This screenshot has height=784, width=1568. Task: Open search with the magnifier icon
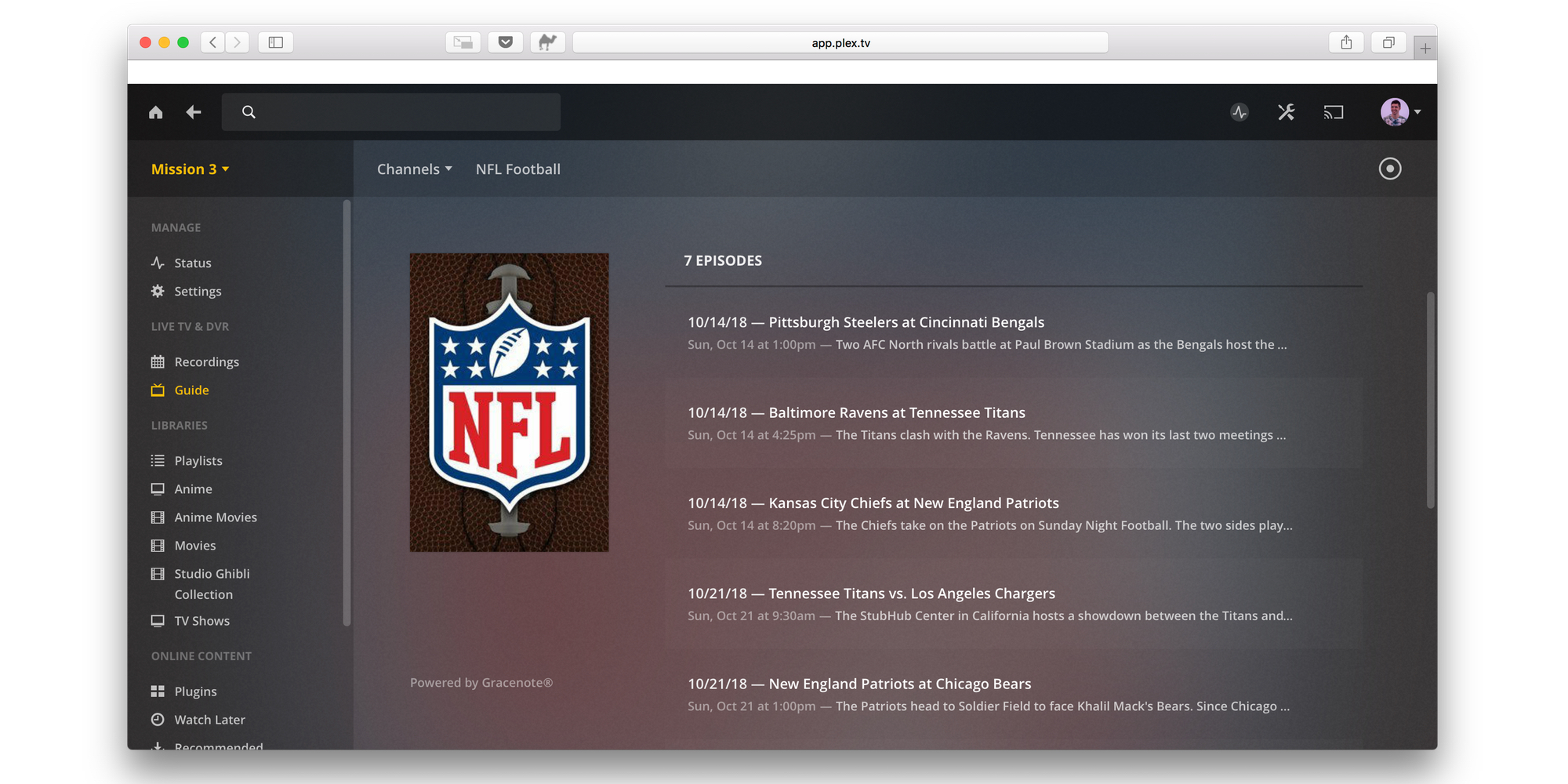tap(249, 112)
